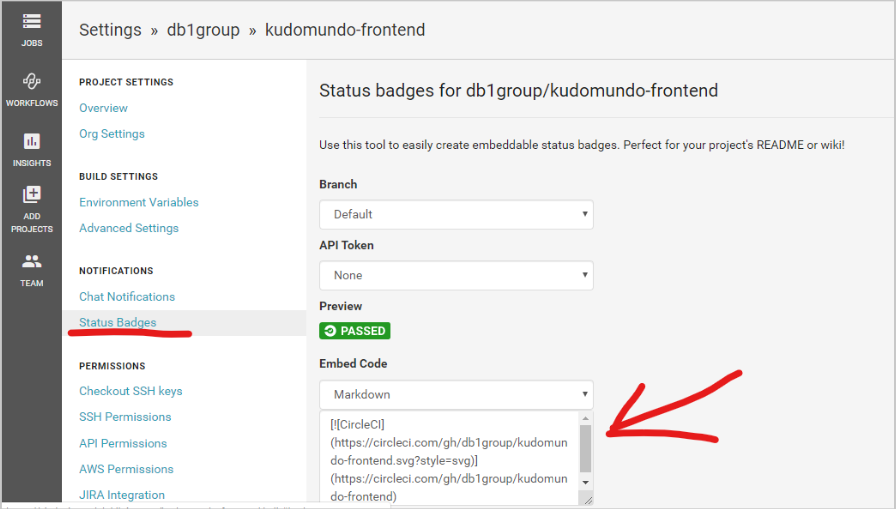This screenshot has height=509, width=896.
Task: Expand the Branch dropdown set to Default
Action: click(456, 214)
